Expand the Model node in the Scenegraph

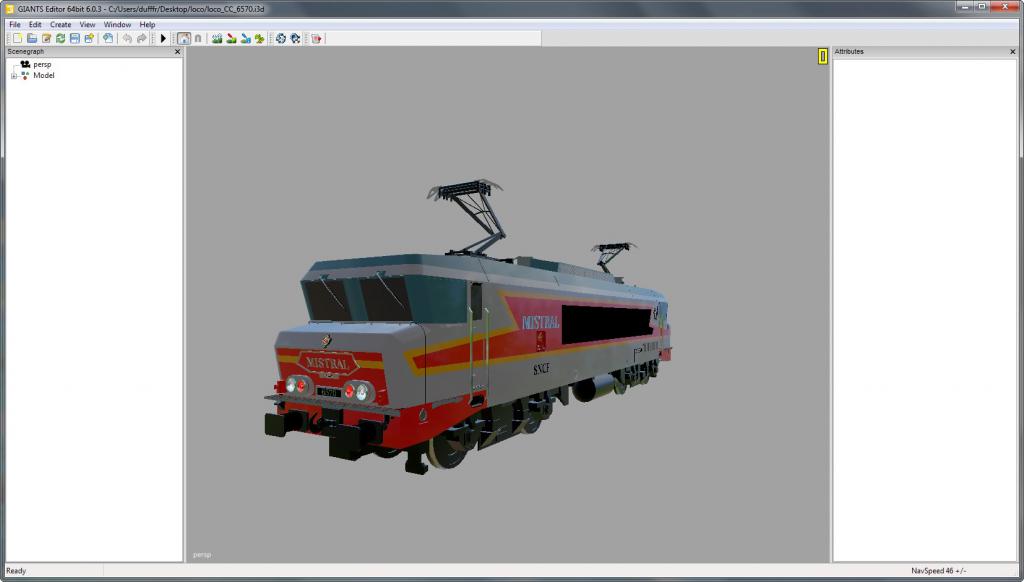(14, 76)
